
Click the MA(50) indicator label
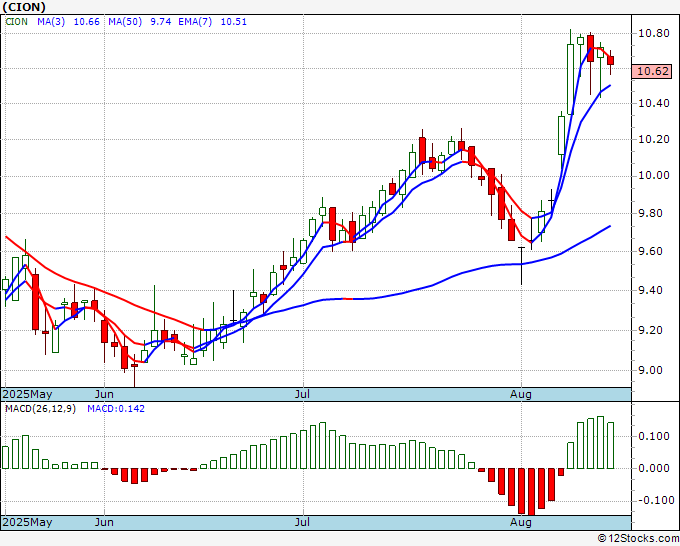(x=125, y=22)
